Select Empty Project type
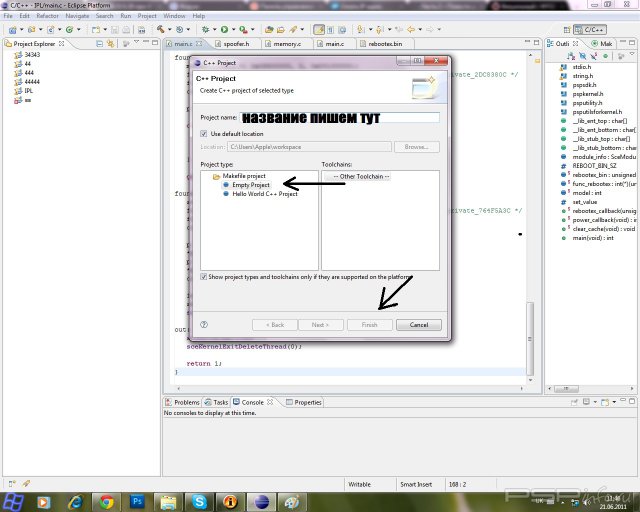The image size is (640, 512). pos(251,185)
